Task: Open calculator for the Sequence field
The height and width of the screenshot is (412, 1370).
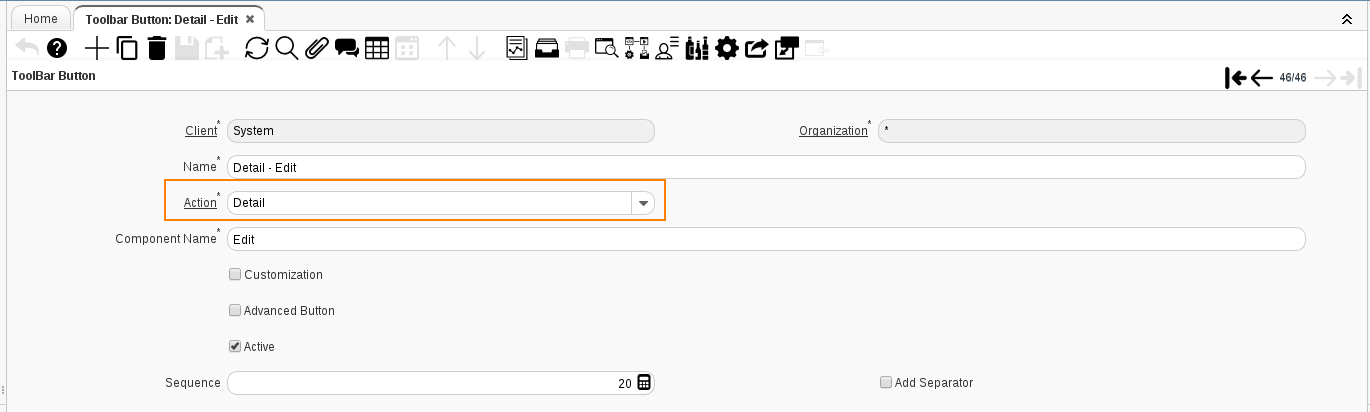Action: 644,383
